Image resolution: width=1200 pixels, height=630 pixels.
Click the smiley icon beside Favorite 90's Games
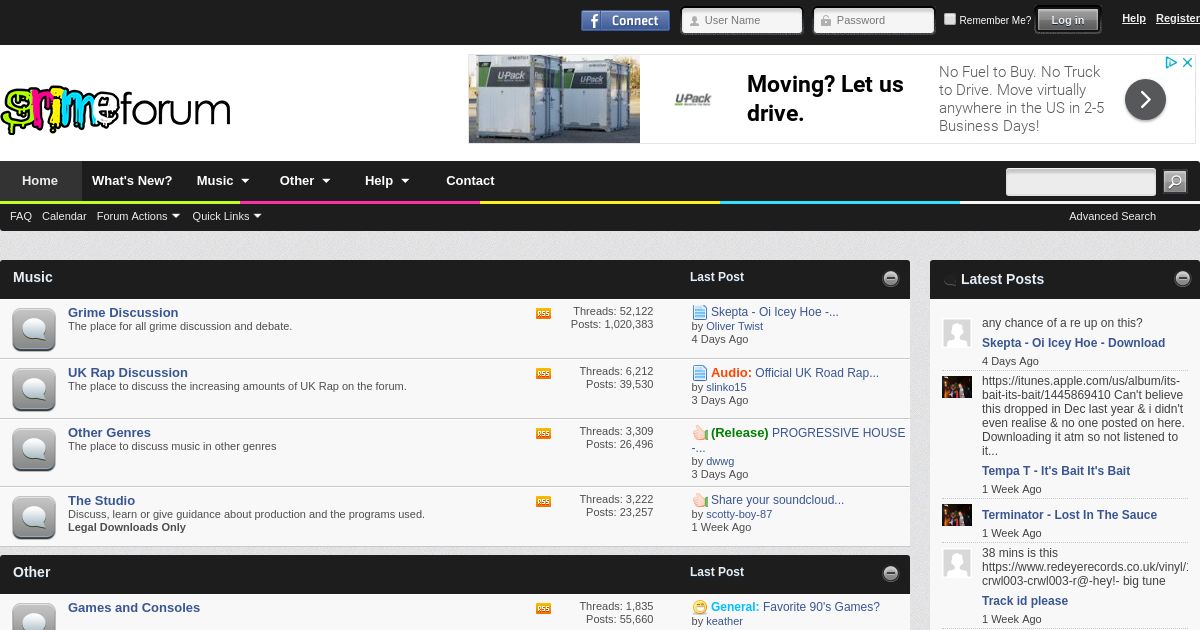pyautogui.click(x=700, y=607)
